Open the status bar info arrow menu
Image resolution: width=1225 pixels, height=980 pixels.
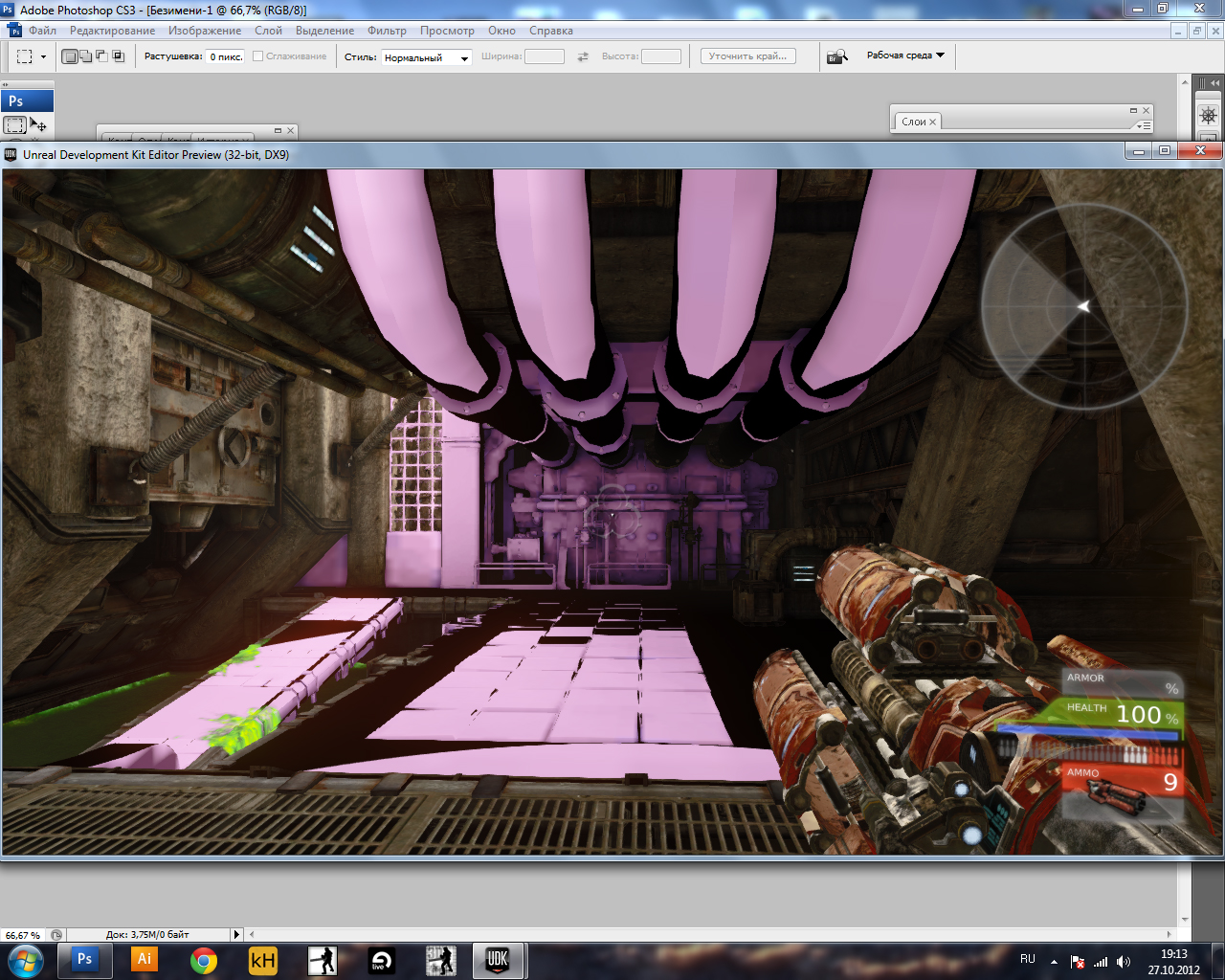point(236,934)
